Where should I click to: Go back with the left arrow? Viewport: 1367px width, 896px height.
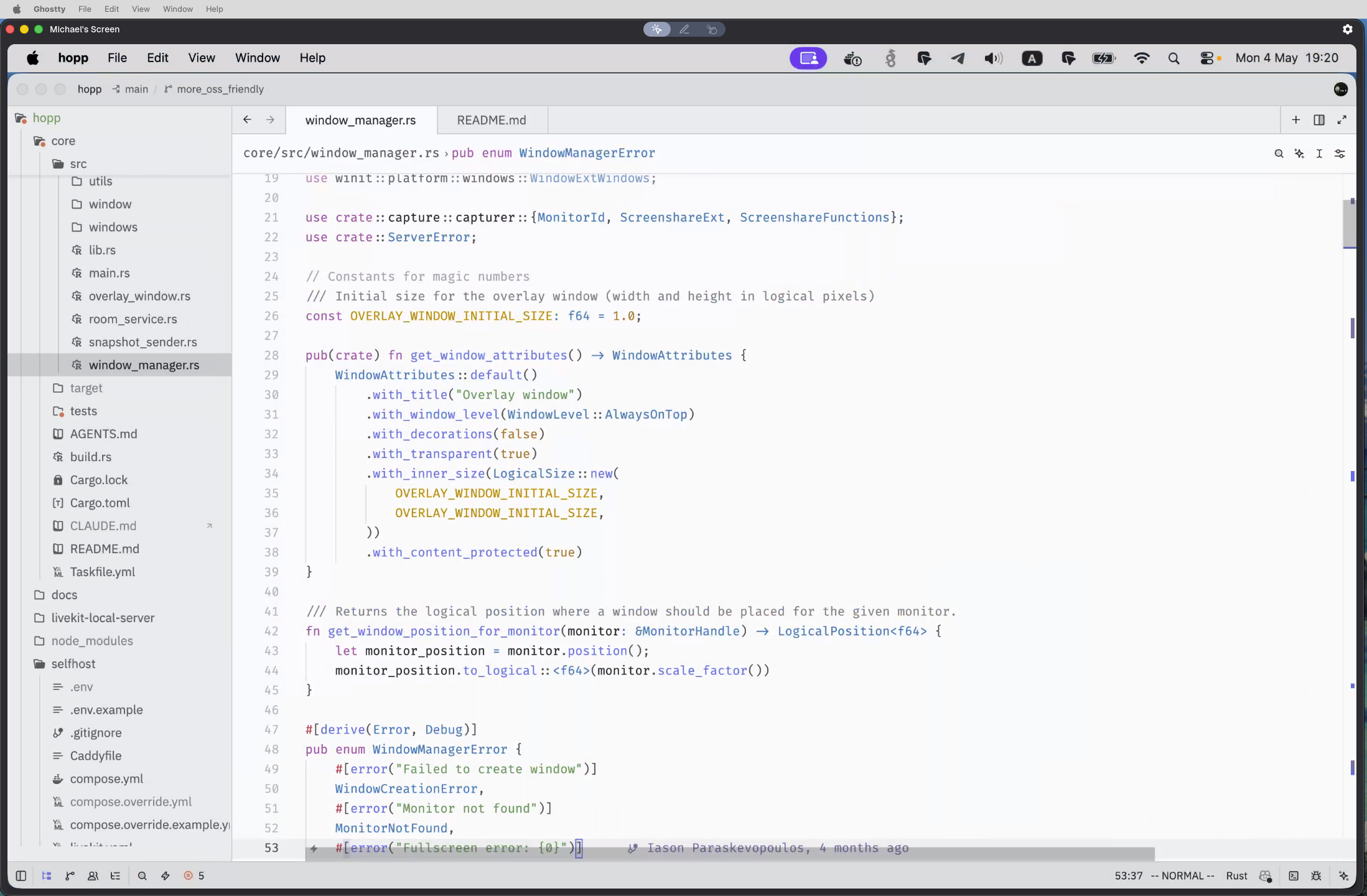click(247, 119)
